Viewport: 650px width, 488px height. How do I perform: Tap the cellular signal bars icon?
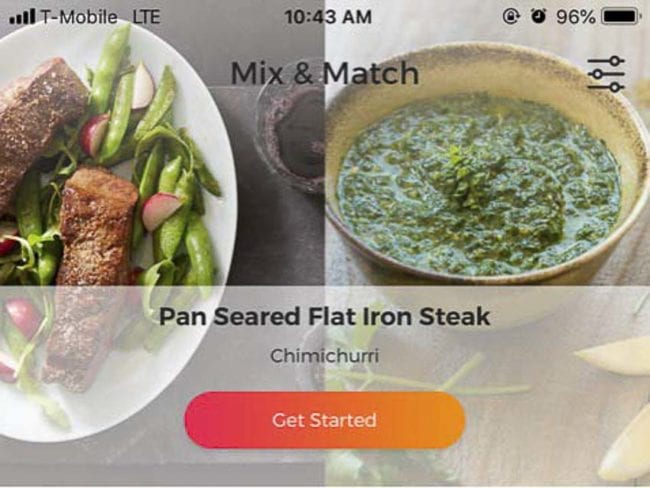click(22, 17)
